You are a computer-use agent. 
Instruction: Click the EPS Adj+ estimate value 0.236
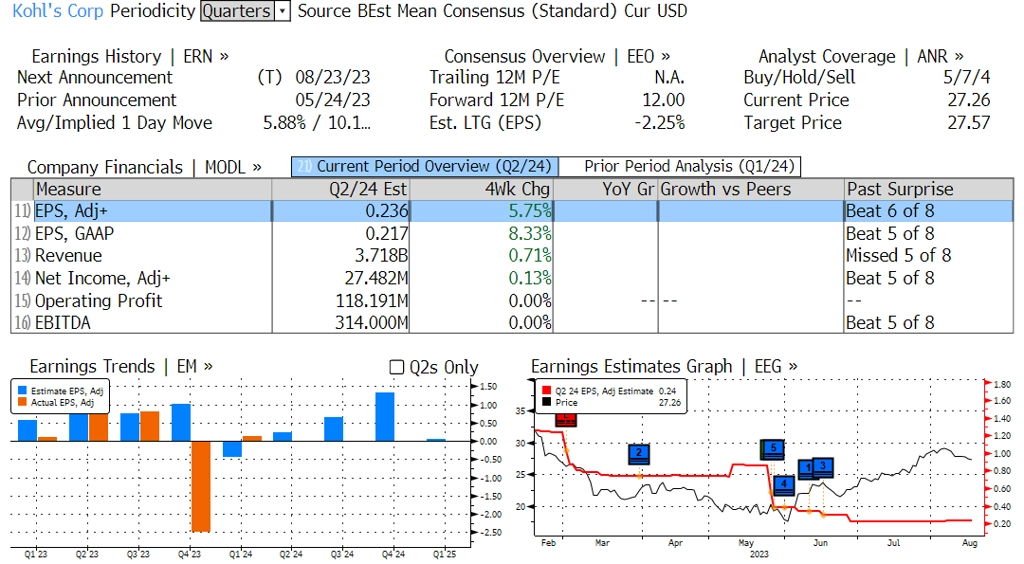click(387, 211)
